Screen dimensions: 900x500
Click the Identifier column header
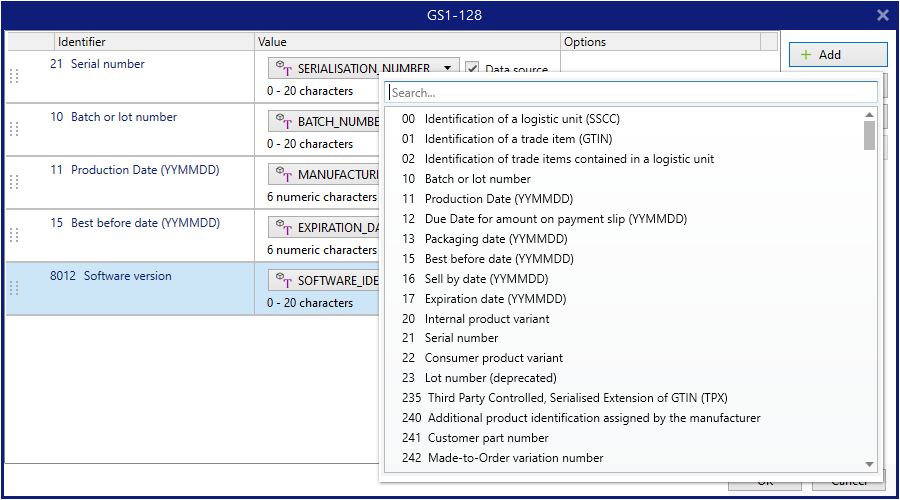(x=154, y=42)
